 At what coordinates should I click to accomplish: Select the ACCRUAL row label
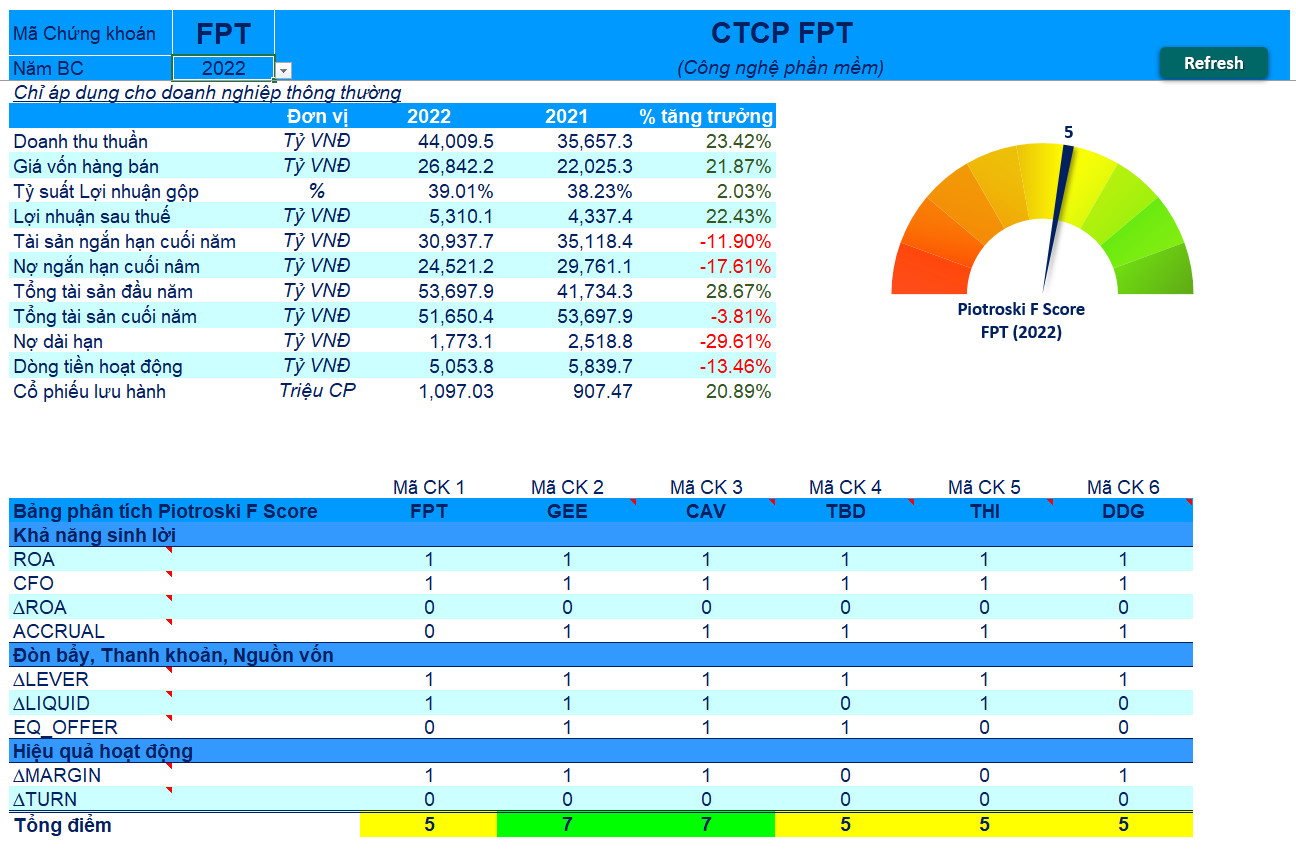click(x=59, y=632)
